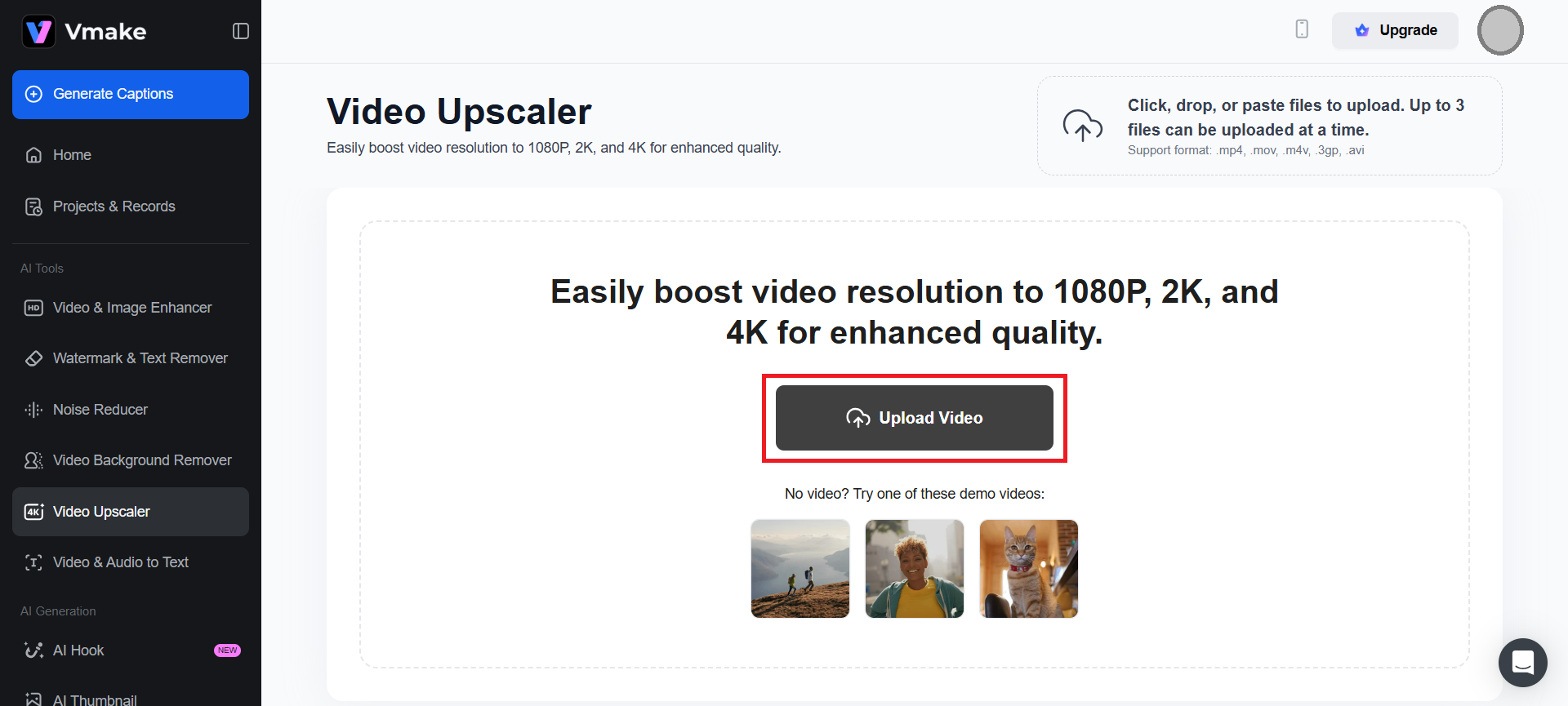Select Video & Image Enhancer tool
Screen dimensions: 1568x706
tap(131, 308)
